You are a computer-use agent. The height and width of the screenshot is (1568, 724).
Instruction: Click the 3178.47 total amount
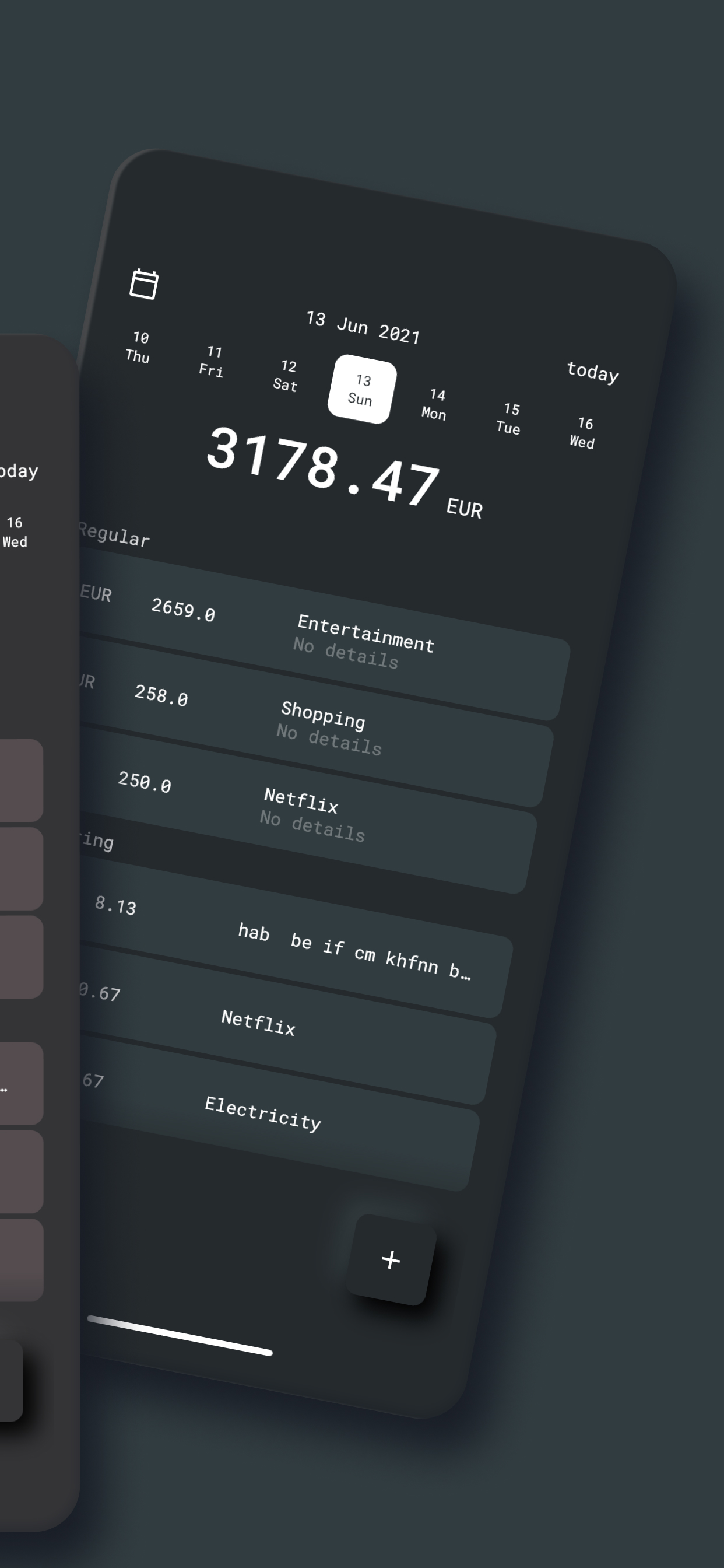click(x=322, y=467)
